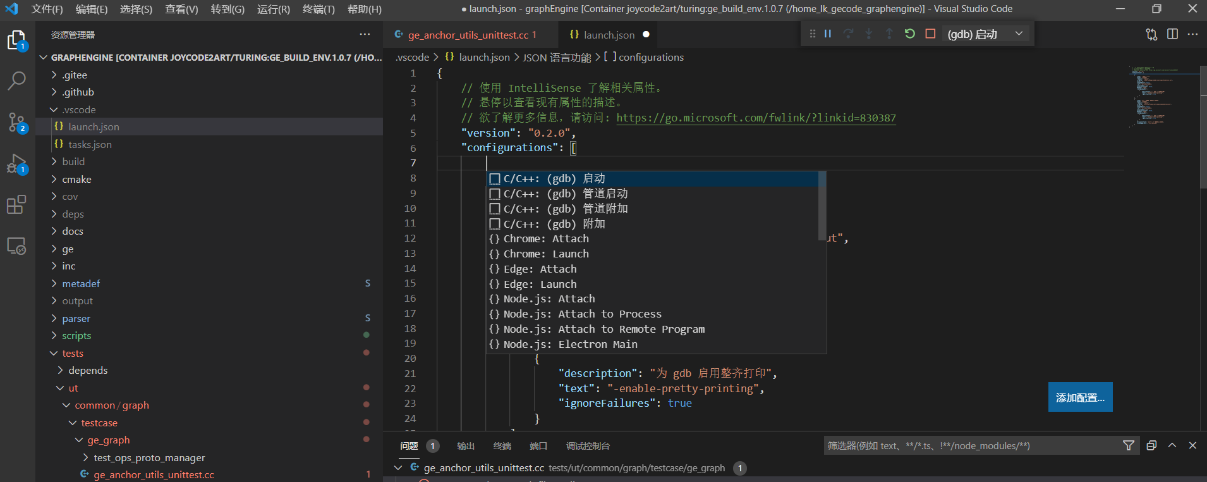Toggle the problems filter funnel icon
The height and width of the screenshot is (482, 1207).
[1129, 446]
